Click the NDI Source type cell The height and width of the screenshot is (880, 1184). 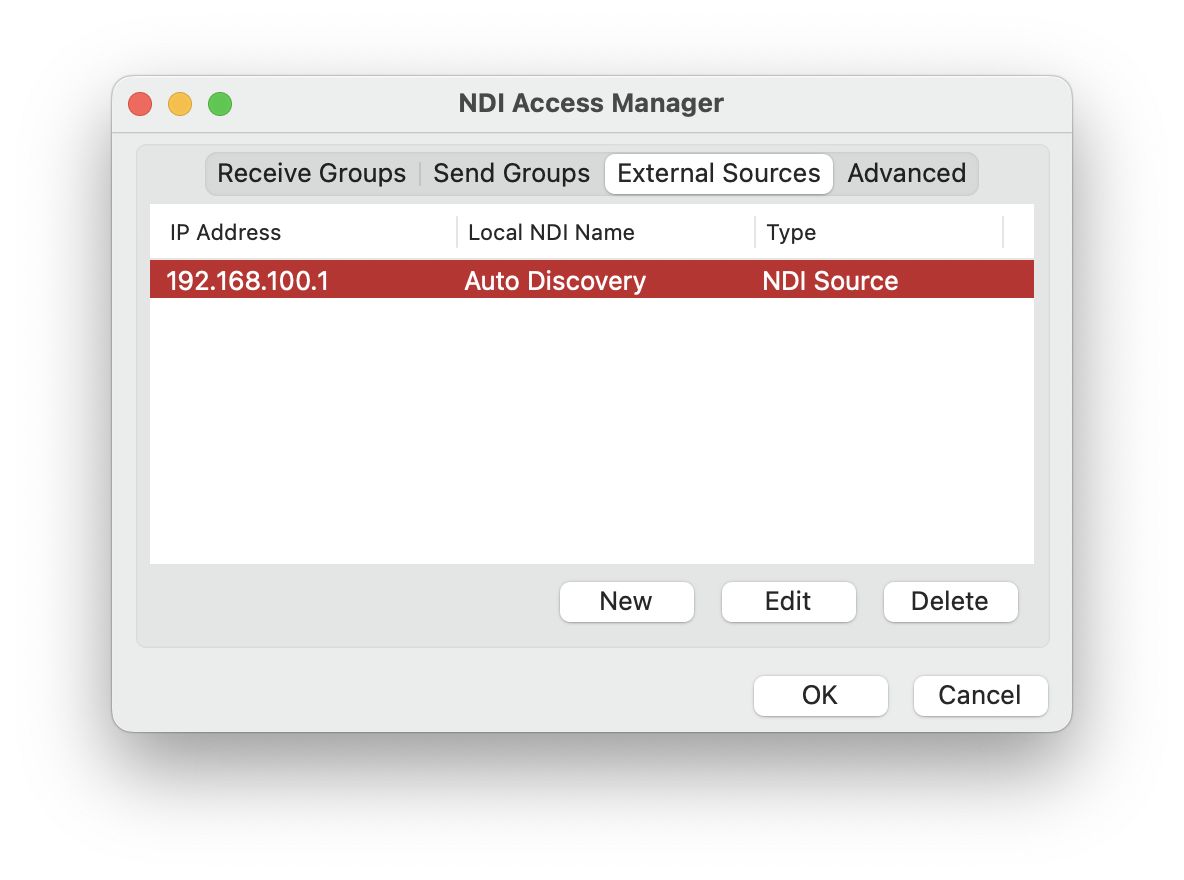click(830, 281)
